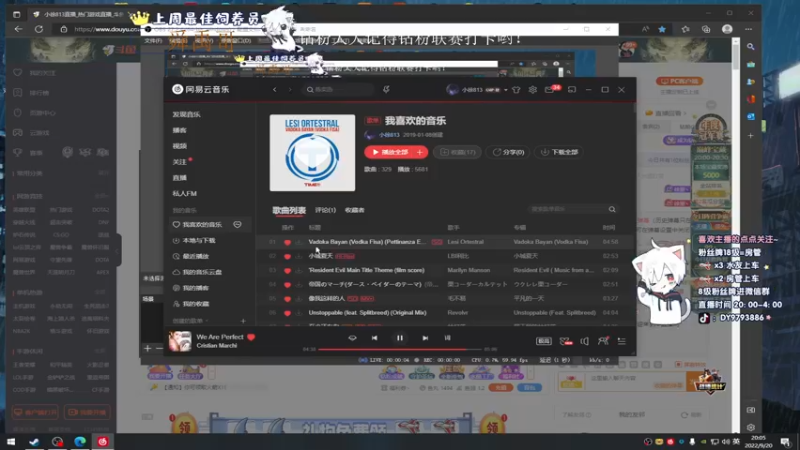The image size is (800, 450).
Task: Open 本地与下载 in the sidebar
Action: click(x=194, y=240)
